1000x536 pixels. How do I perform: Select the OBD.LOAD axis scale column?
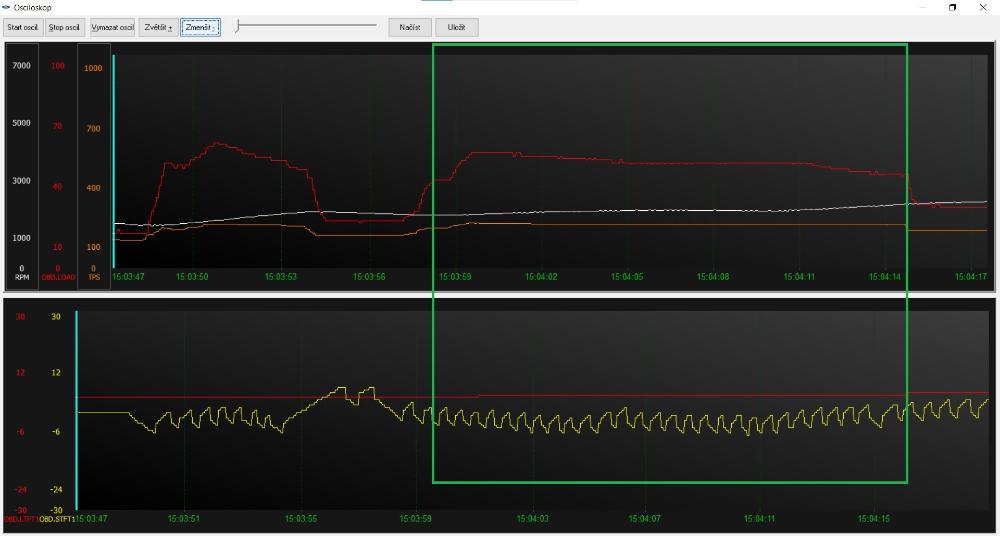pyautogui.click(x=58, y=165)
